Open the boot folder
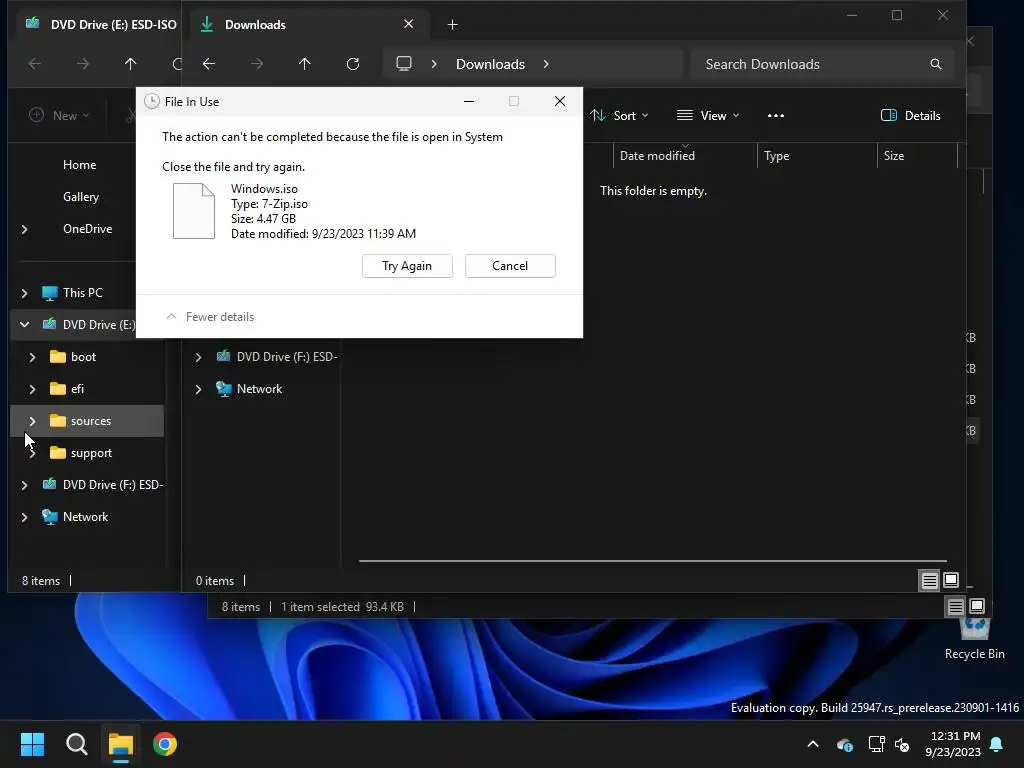Image resolution: width=1024 pixels, height=768 pixels. tap(74, 357)
